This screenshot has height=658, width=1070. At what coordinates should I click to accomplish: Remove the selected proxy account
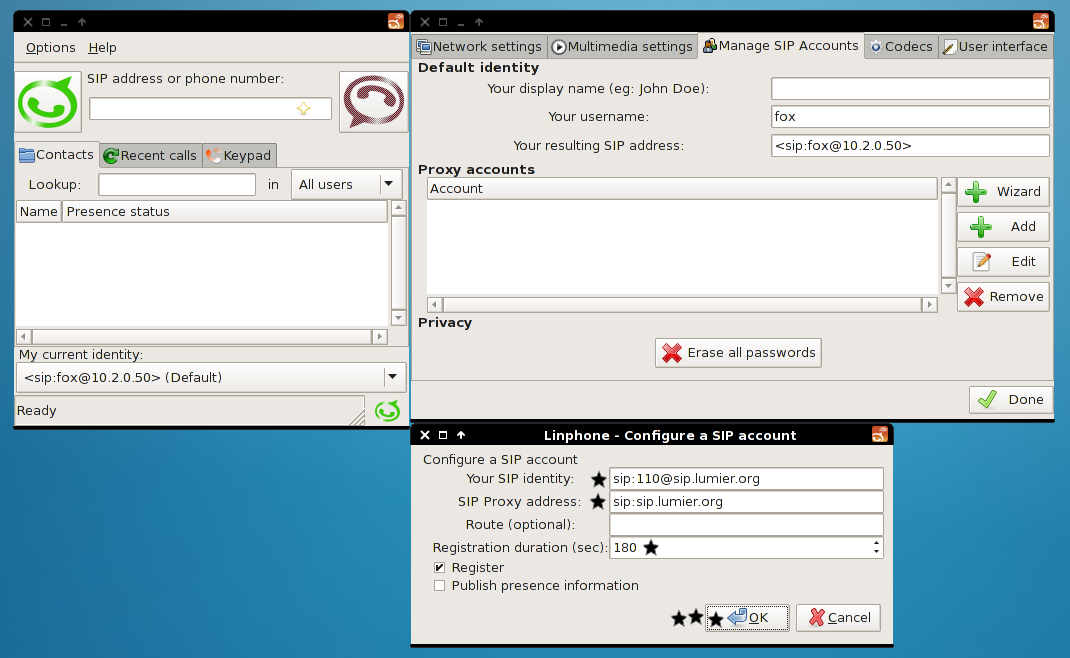click(1003, 297)
